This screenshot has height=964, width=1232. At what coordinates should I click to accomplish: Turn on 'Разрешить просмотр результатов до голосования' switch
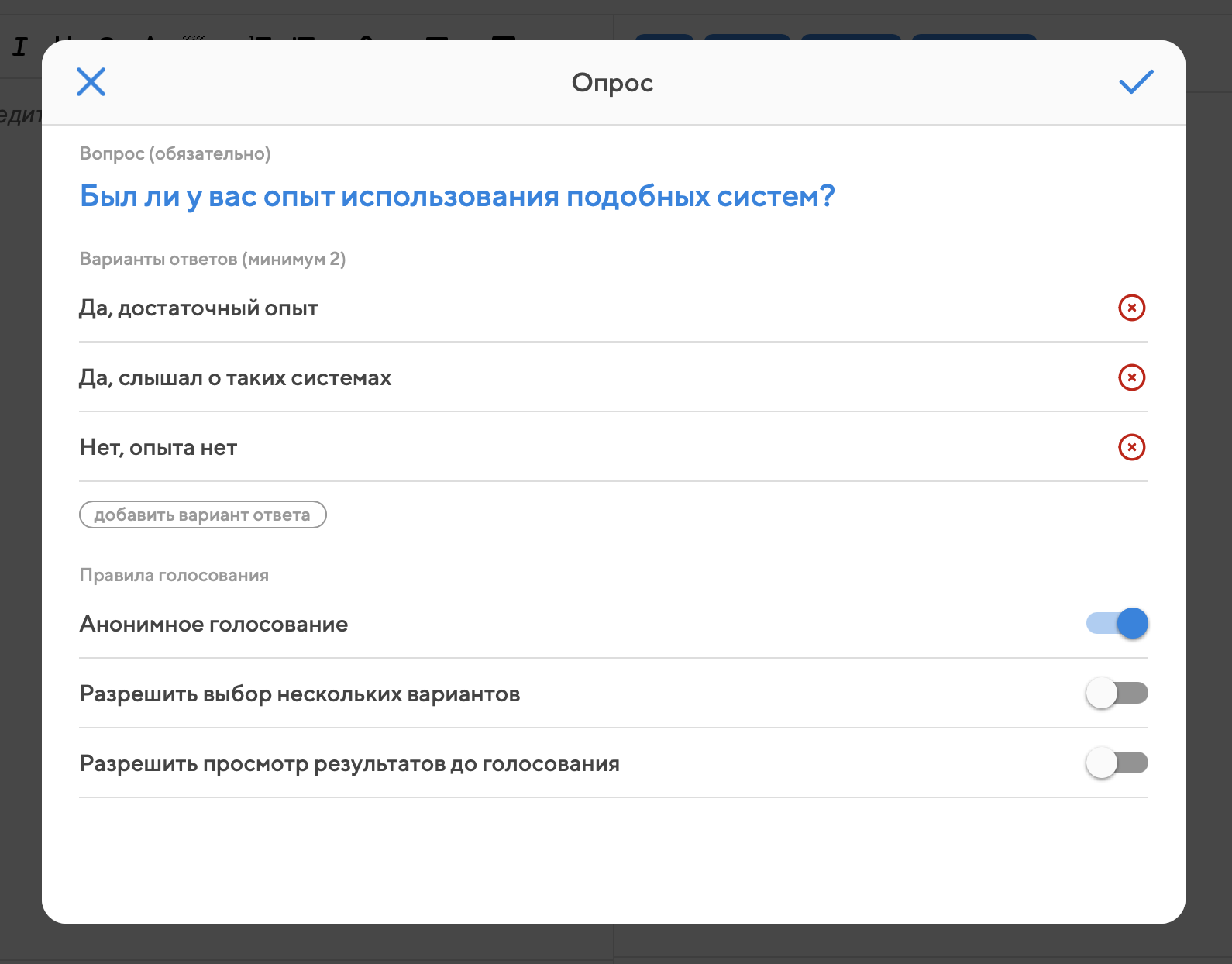point(1117,763)
